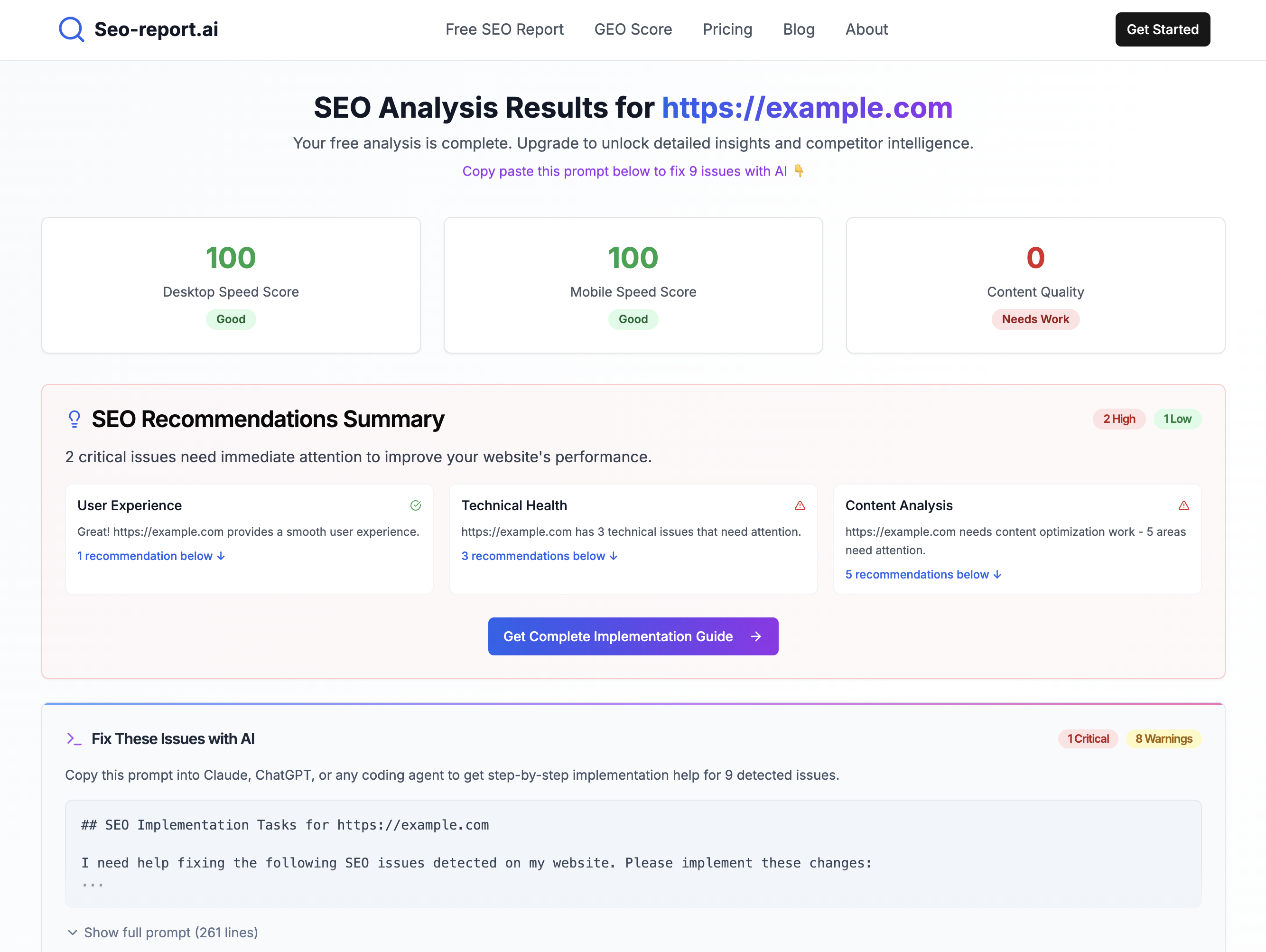Click the '1 Low' priority badge
The width and height of the screenshot is (1266, 952).
[x=1177, y=419]
